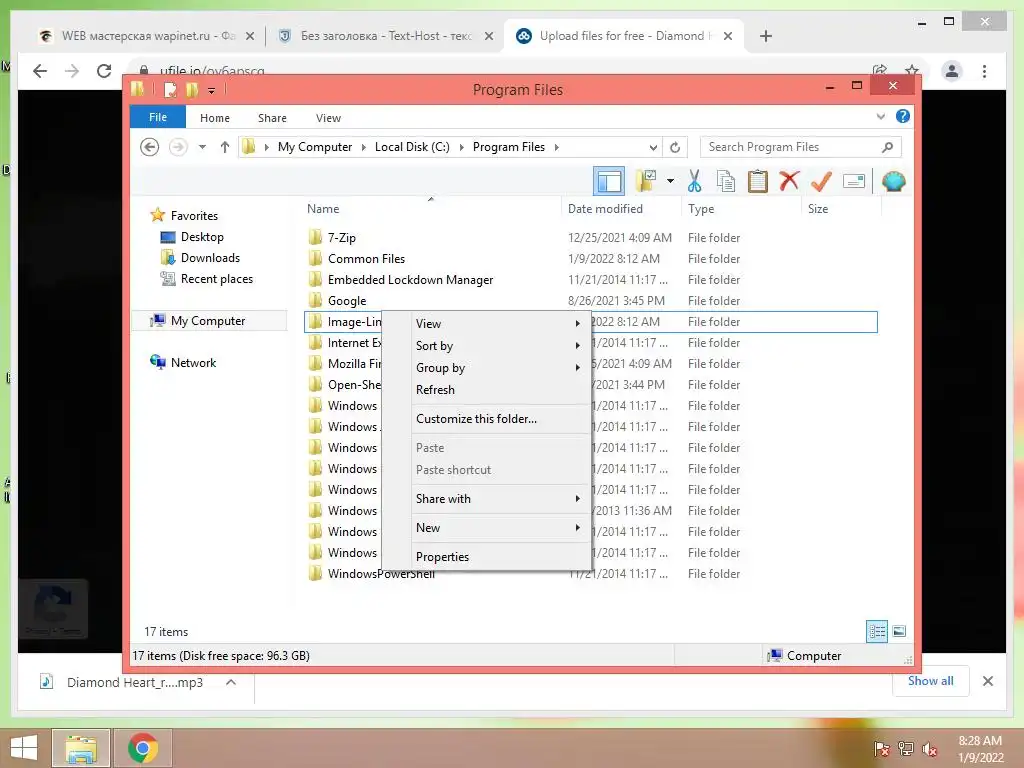Open the dropdown arrow beside the new folder icon
The image size is (1024, 768).
(x=670, y=181)
